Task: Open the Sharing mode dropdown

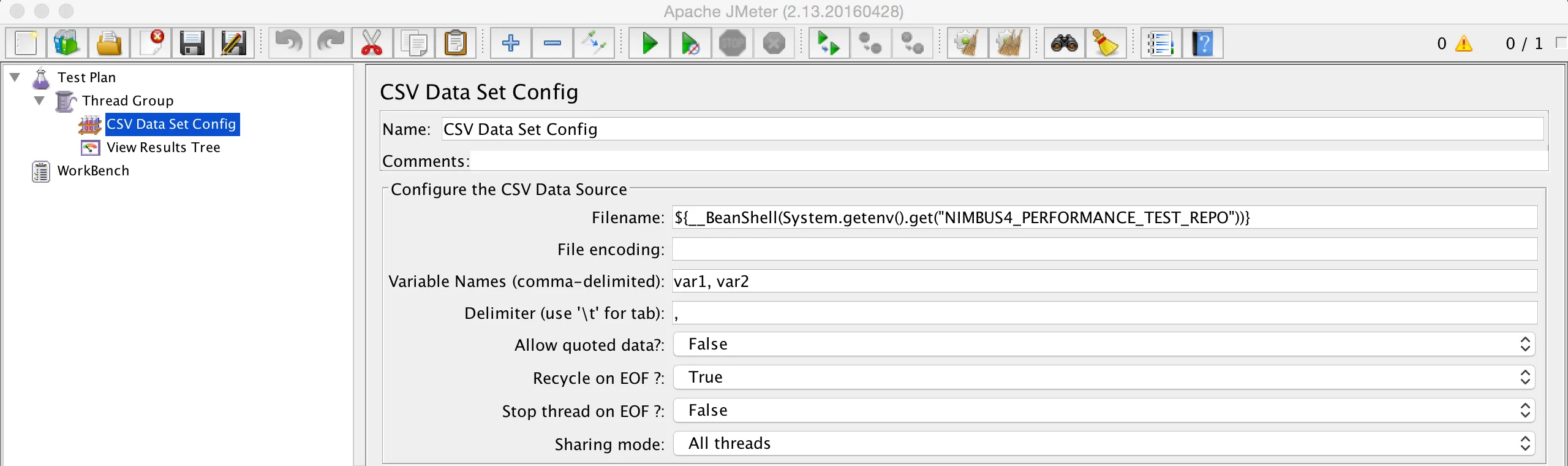Action: coord(1104,443)
